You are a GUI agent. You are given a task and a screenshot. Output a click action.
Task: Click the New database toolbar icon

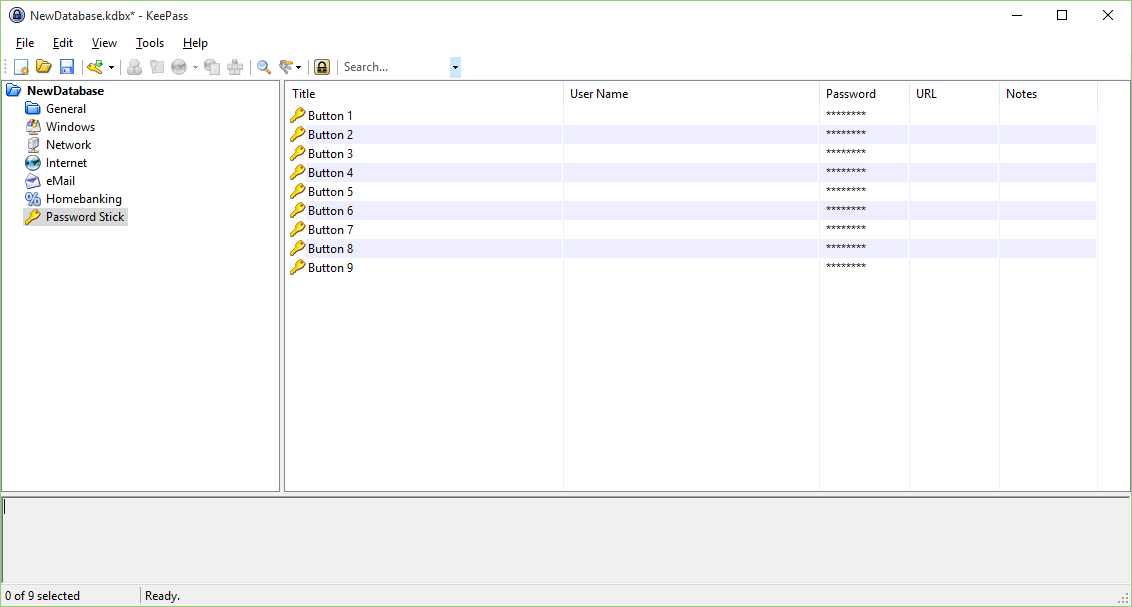click(x=21, y=67)
